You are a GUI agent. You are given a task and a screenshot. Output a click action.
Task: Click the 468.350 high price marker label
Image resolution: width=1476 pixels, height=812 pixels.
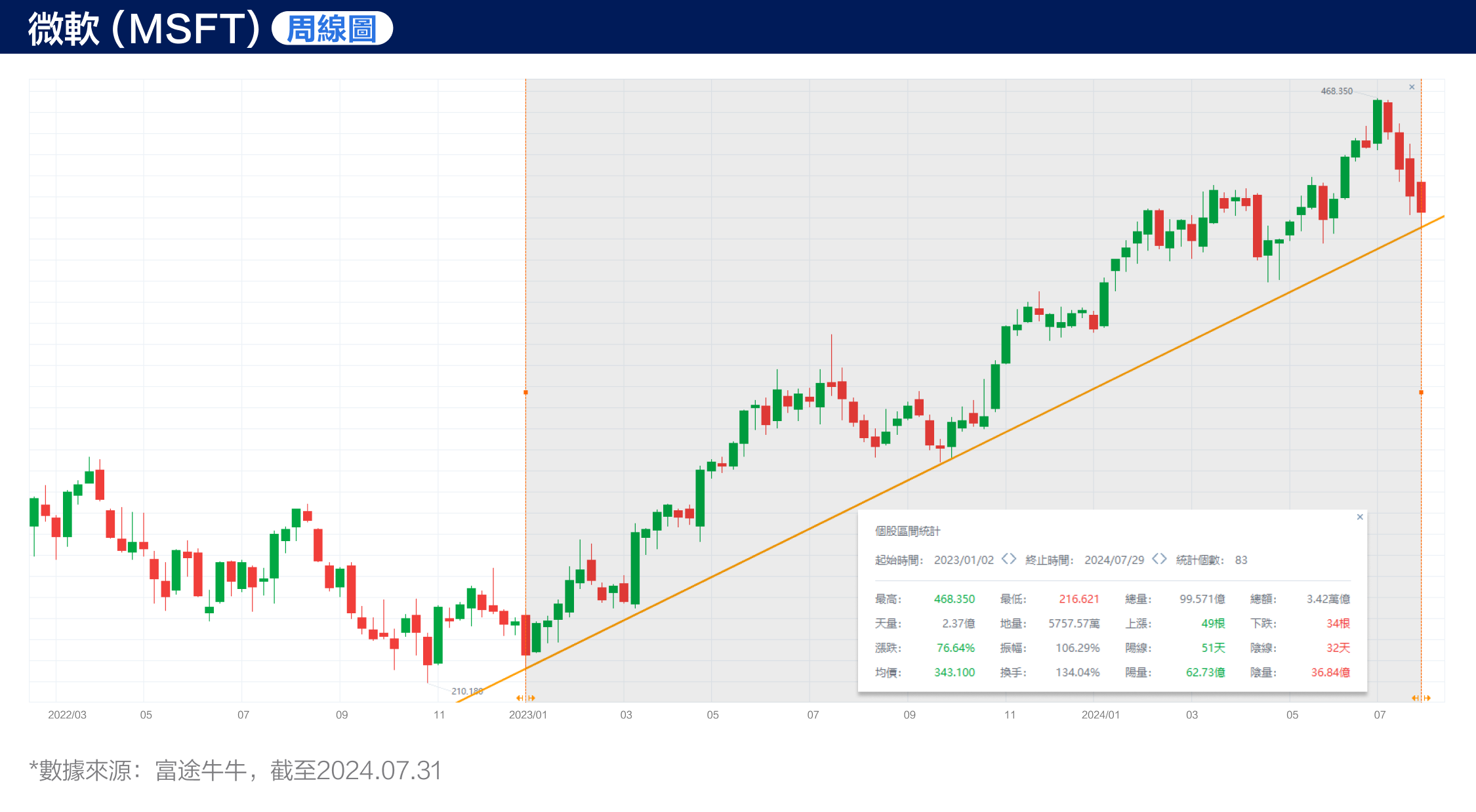click(1338, 92)
